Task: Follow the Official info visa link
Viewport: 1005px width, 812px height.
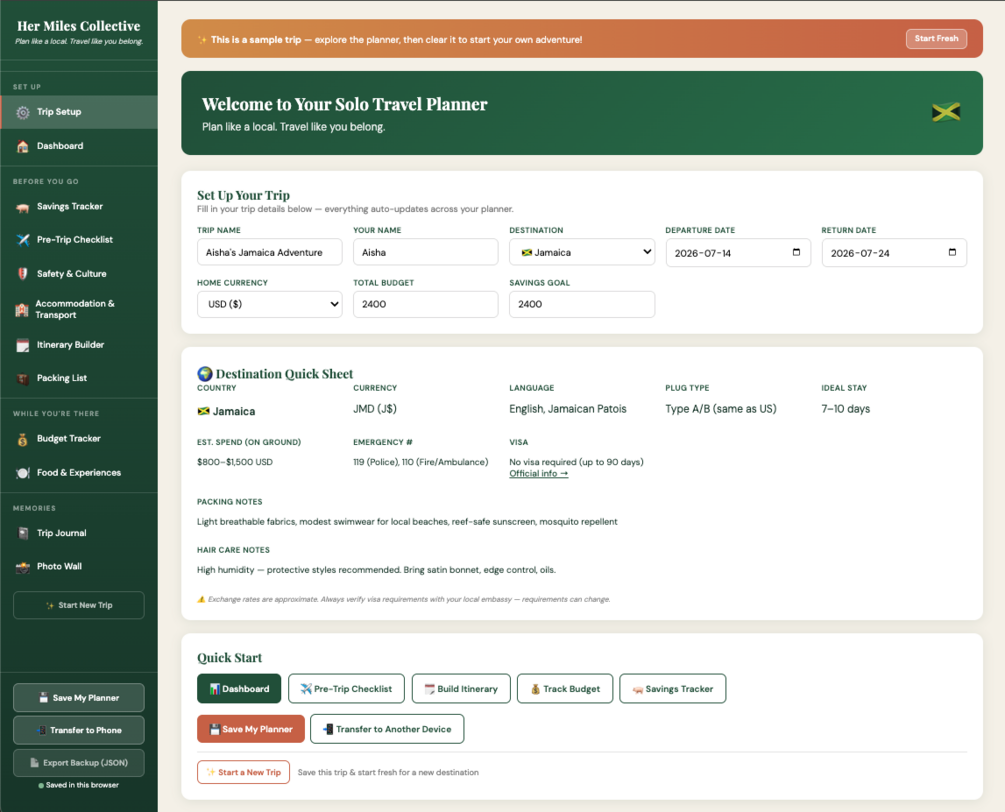Action: pyautogui.click(x=538, y=474)
